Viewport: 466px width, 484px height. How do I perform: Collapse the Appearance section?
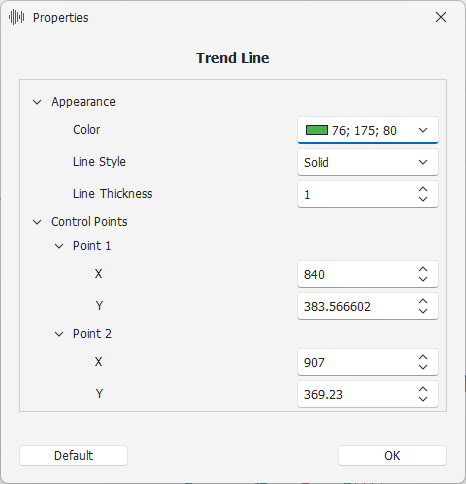(x=37, y=102)
